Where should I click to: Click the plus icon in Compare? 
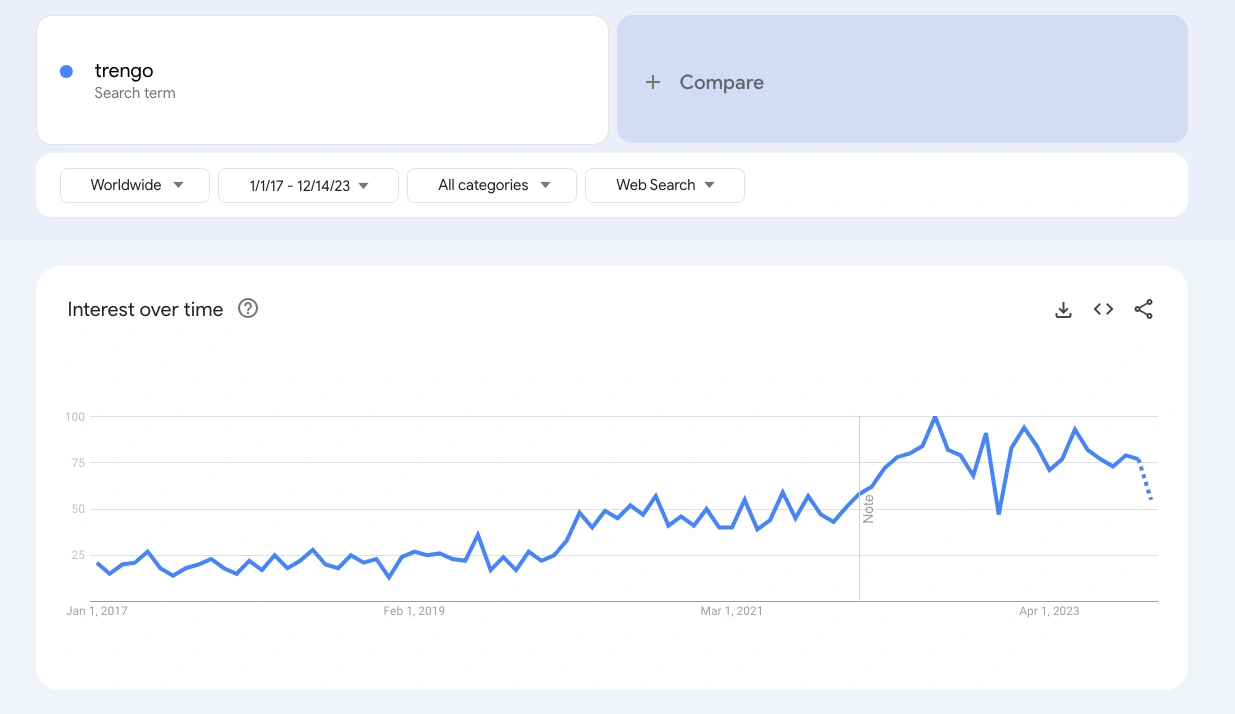[653, 82]
